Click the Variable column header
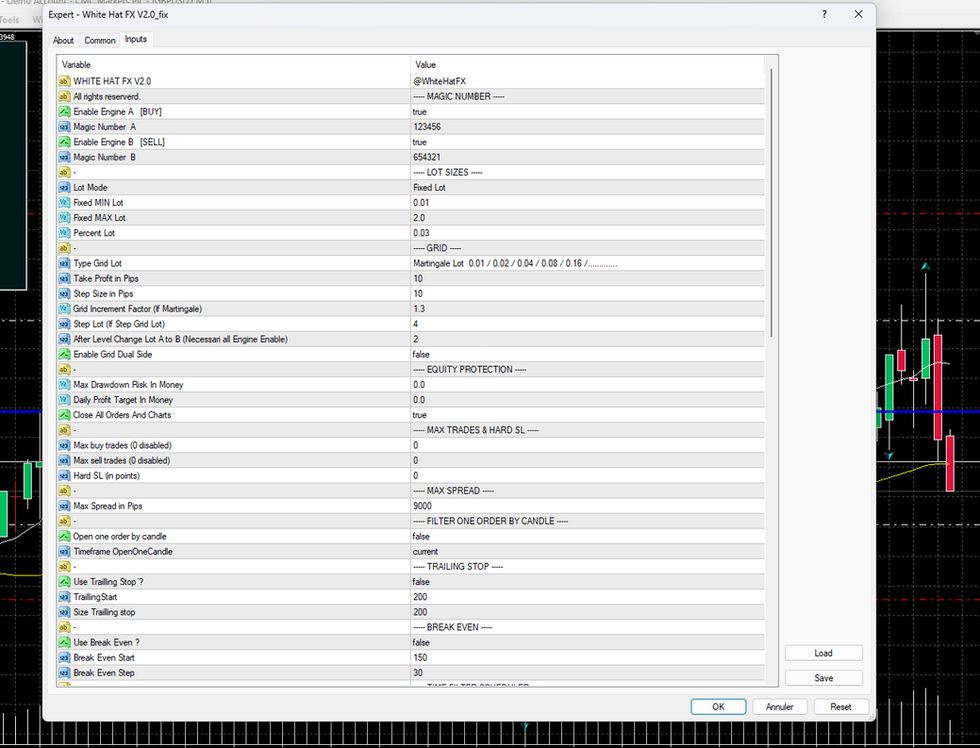The height and width of the screenshot is (748, 980). 234,65
